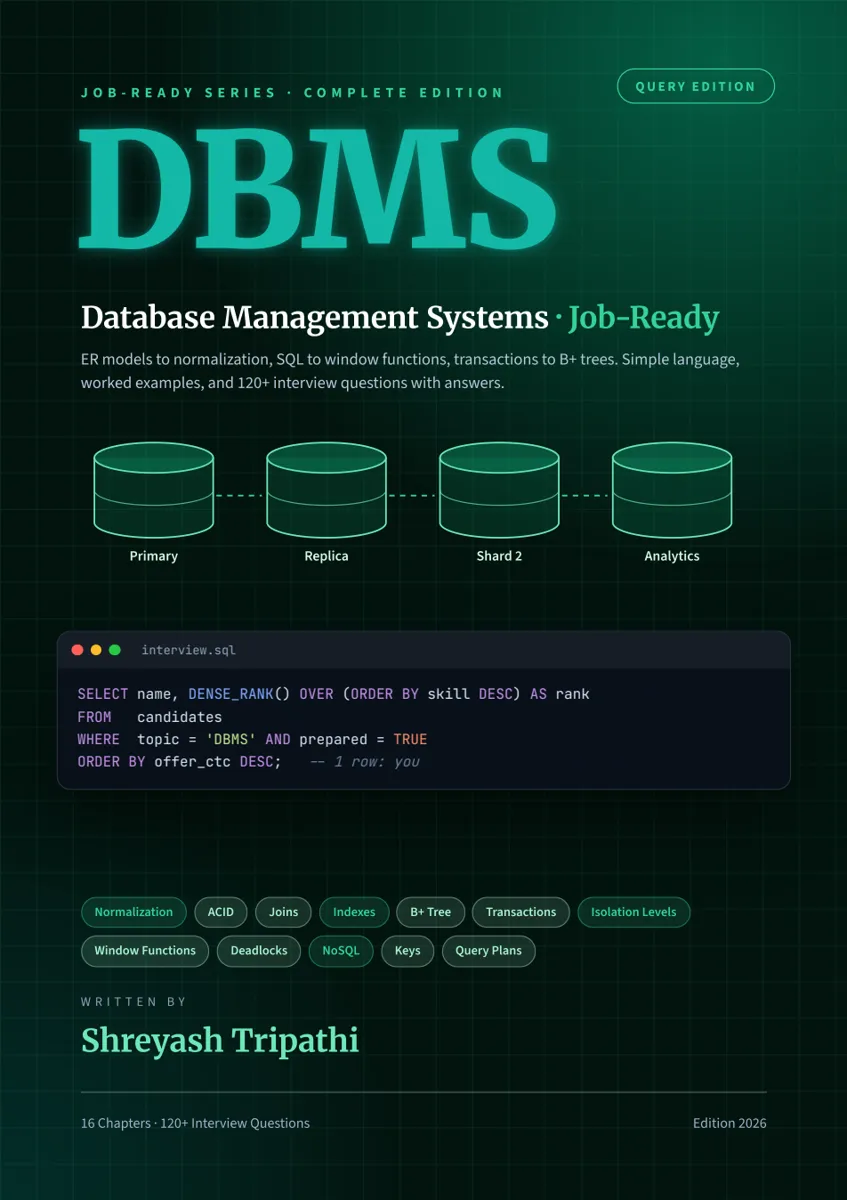
Task: Click the QUERY EDITION badge
Action: coord(696,86)
